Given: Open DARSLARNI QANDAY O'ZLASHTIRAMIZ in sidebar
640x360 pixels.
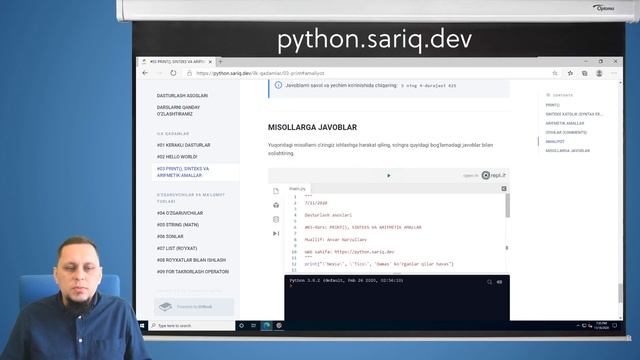Looking at the screenshot, I should 178,111.
